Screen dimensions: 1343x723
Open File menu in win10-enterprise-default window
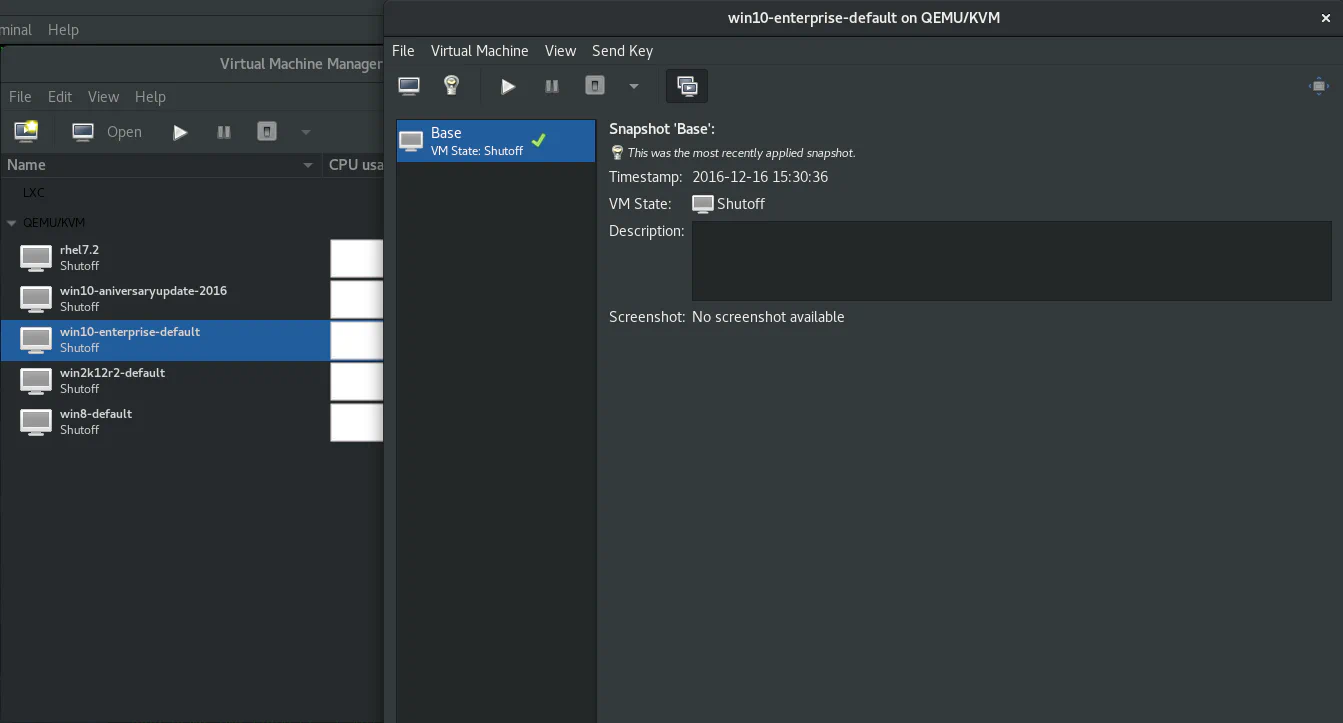click(403, 51)
